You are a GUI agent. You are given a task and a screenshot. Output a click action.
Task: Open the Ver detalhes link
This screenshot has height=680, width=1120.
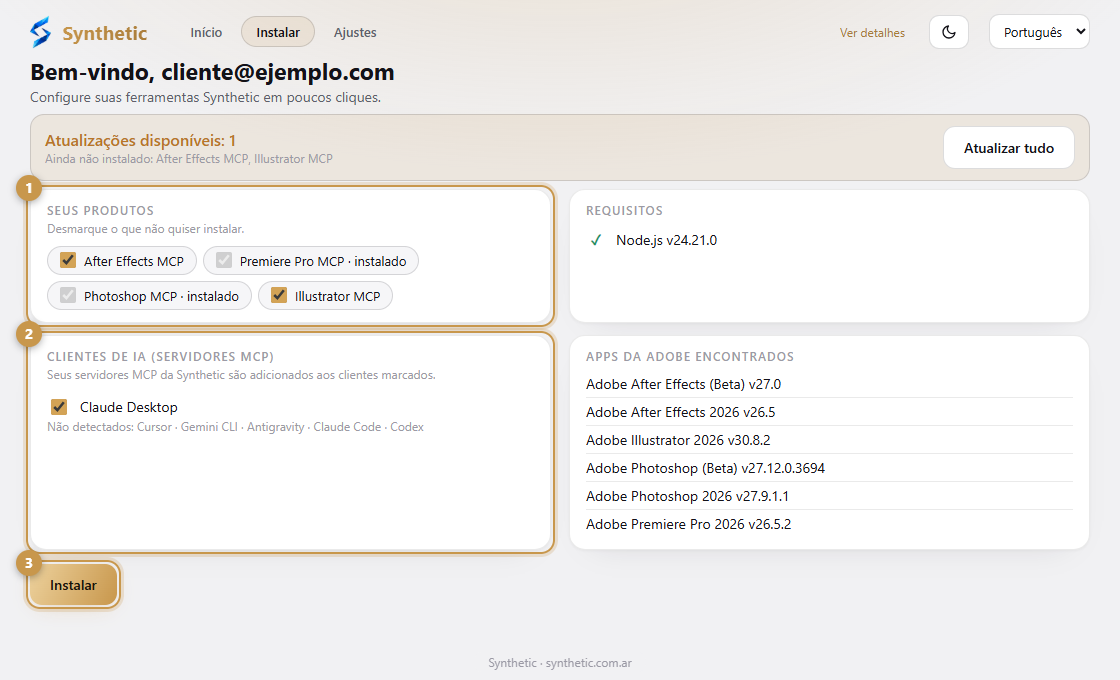point(872,33)
